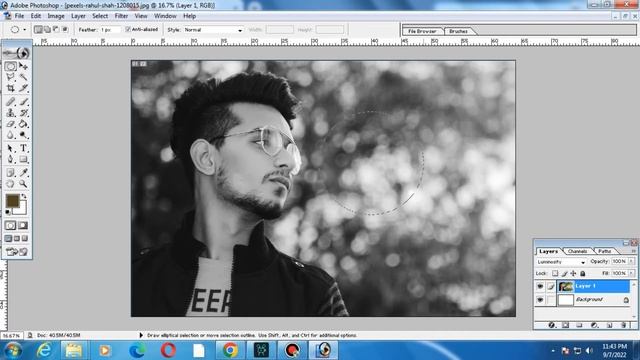The width and height of the screenshot is (640, 360).
Task: Select the Eyedropper tool
Action: point(23,173)
